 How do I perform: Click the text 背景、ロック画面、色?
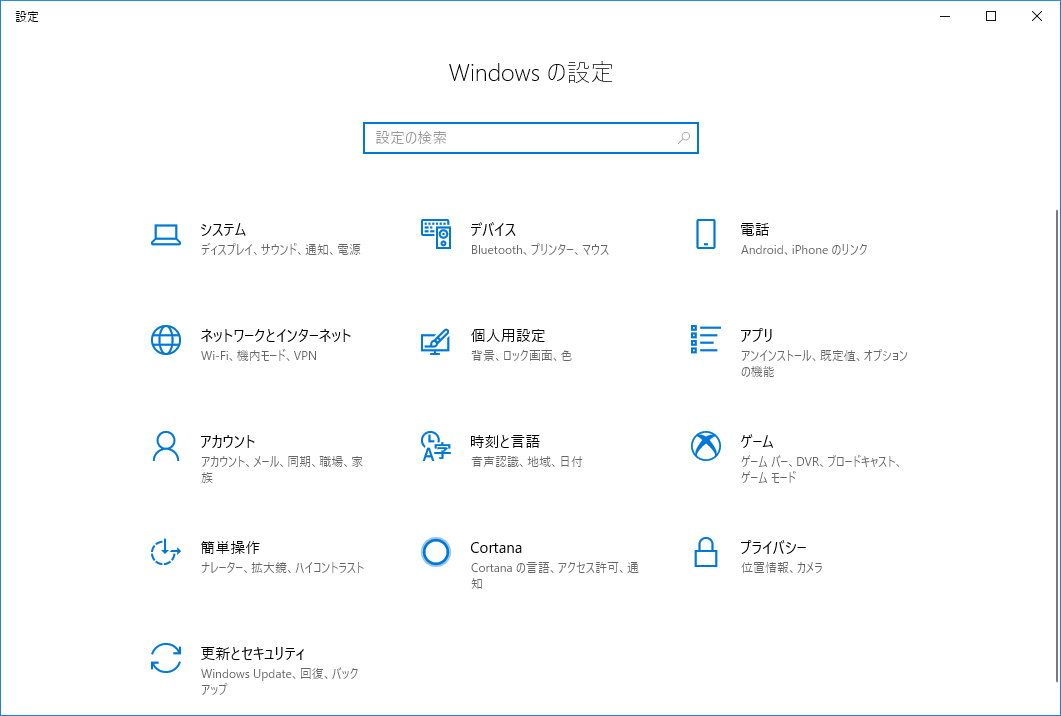[521, 356]
